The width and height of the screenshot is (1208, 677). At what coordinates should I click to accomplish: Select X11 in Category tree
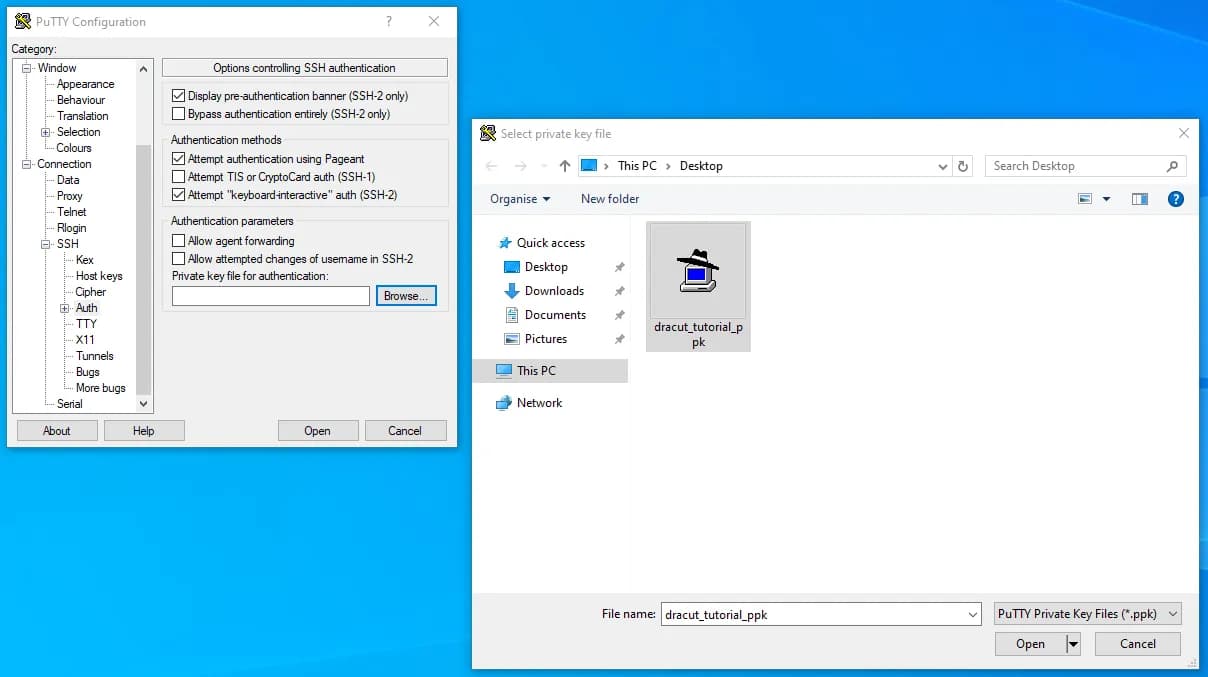coord(85,340)
